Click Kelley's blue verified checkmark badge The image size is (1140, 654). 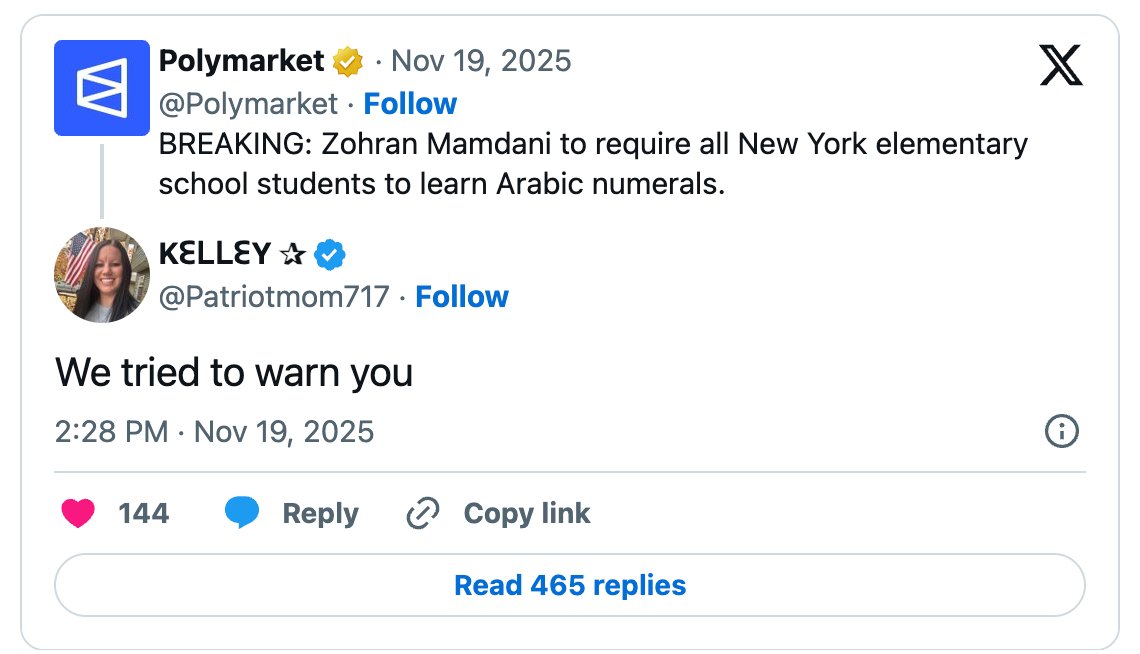(x=330, y=255)
